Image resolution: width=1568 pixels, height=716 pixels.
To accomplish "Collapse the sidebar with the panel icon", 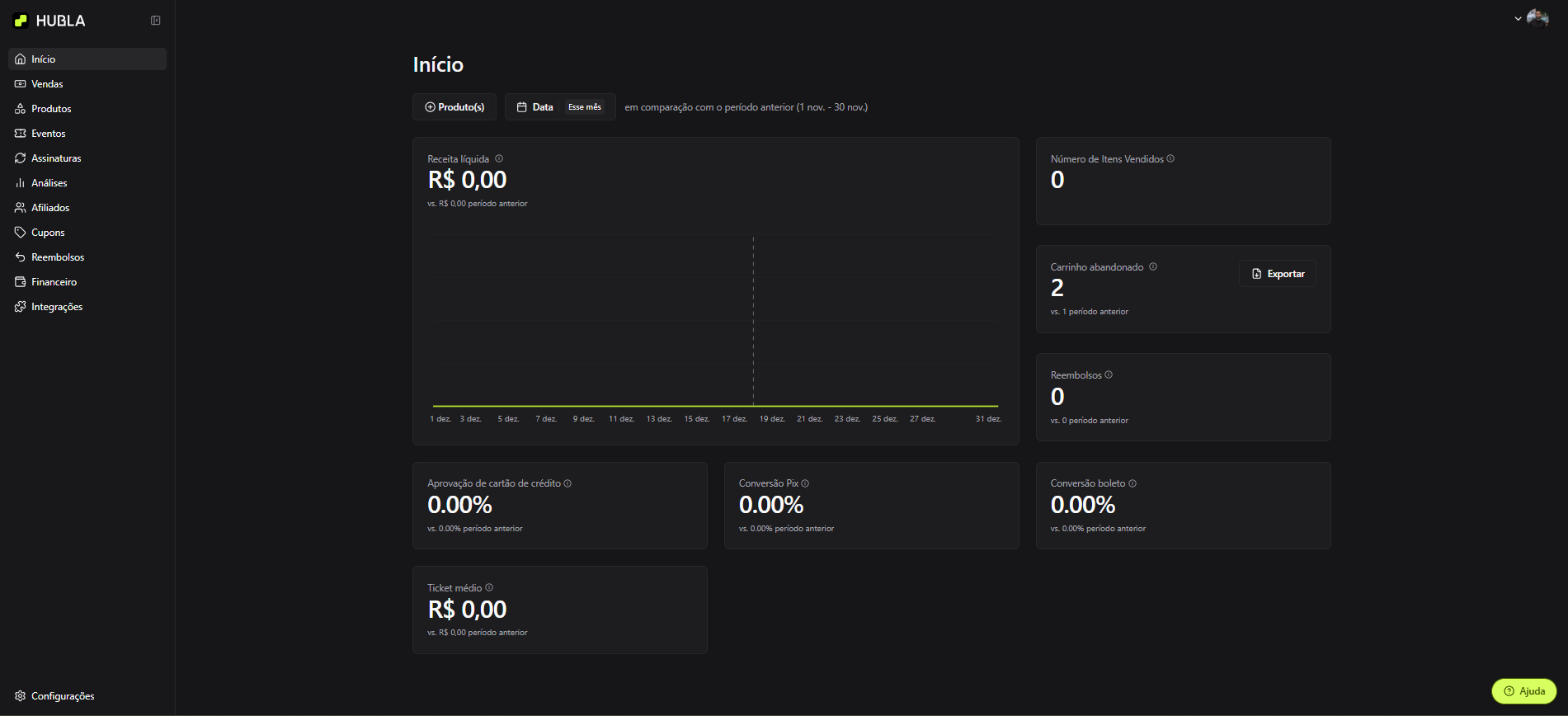I will pyautogui.click(x=155, y=21).
